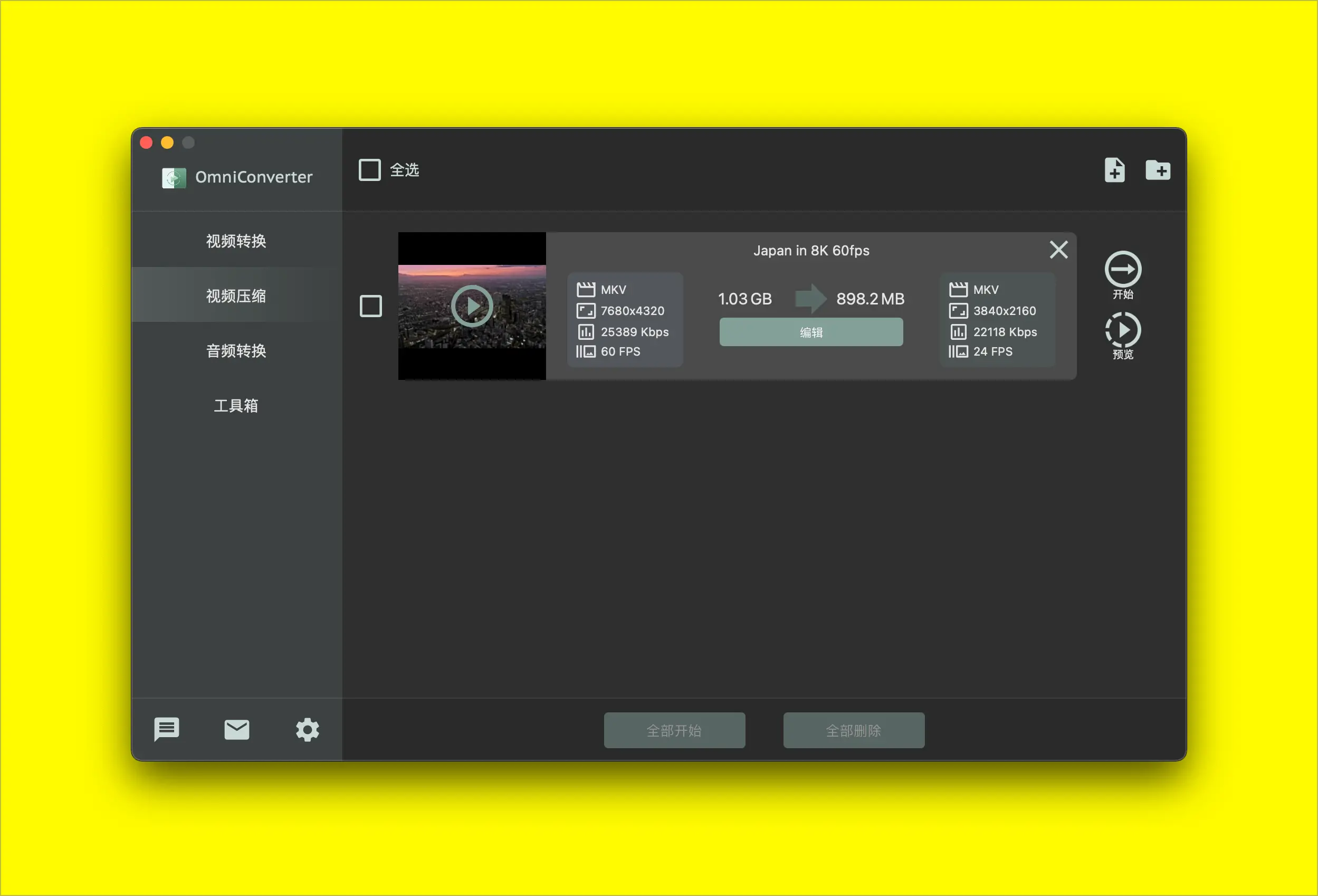
Task: Click the output MKV format icon
Action: coord(959,290)
